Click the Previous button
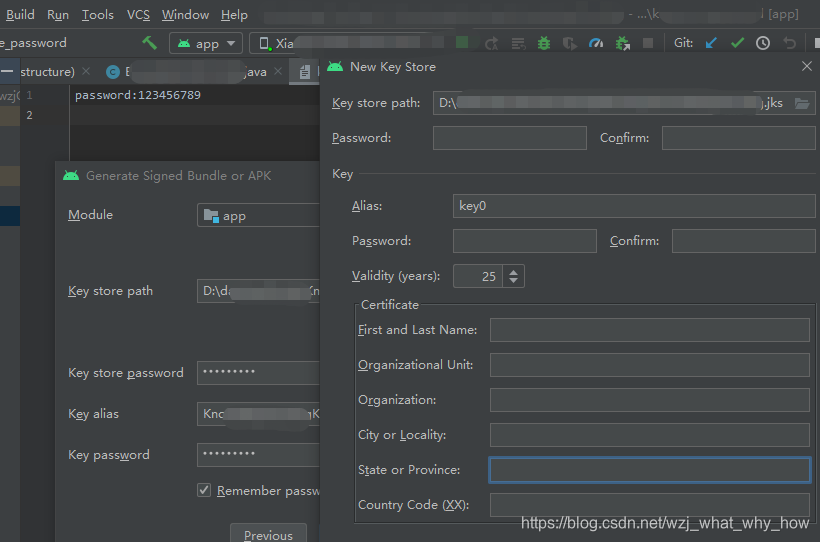The height and width of the screenshot is (542, 820). (x=268, y=534)
